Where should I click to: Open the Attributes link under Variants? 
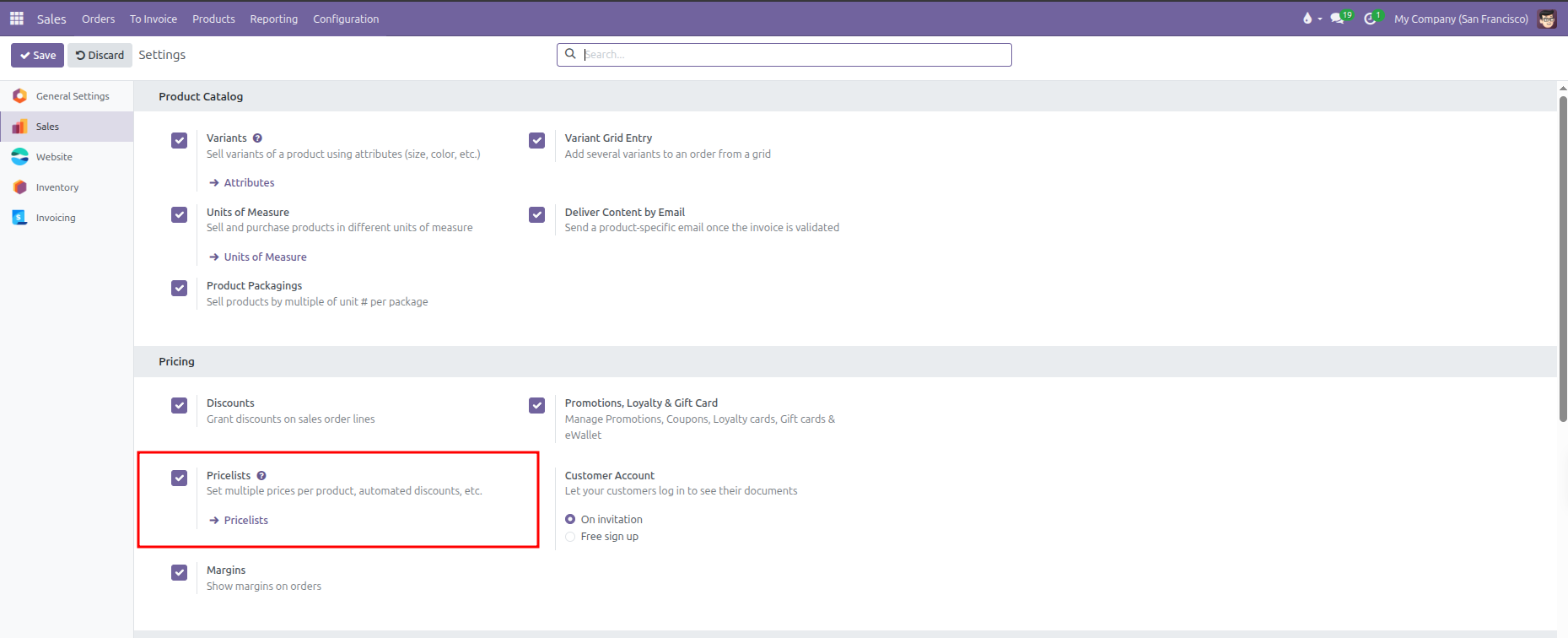point(242,183)
